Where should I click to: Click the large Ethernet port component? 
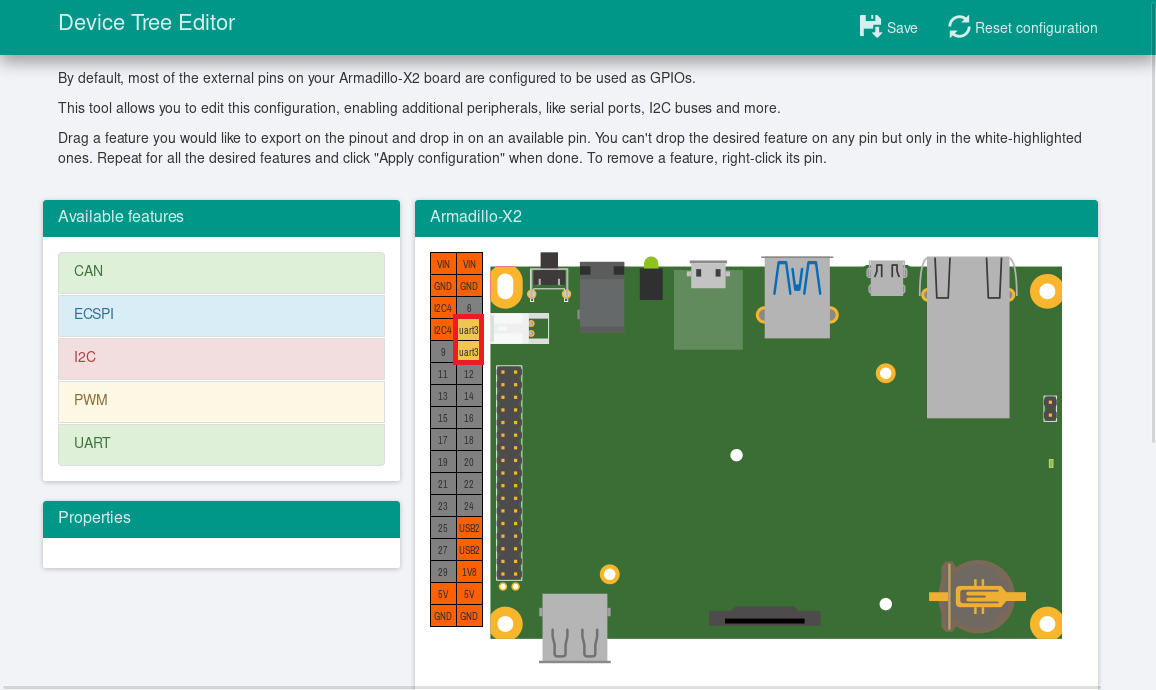(x=967, y=335)
